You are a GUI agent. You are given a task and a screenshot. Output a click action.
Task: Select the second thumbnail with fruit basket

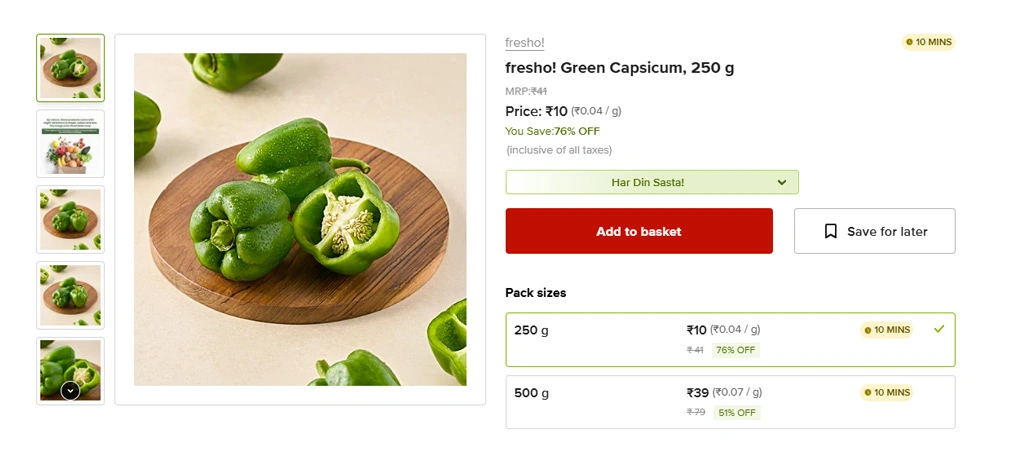point(70,144)
